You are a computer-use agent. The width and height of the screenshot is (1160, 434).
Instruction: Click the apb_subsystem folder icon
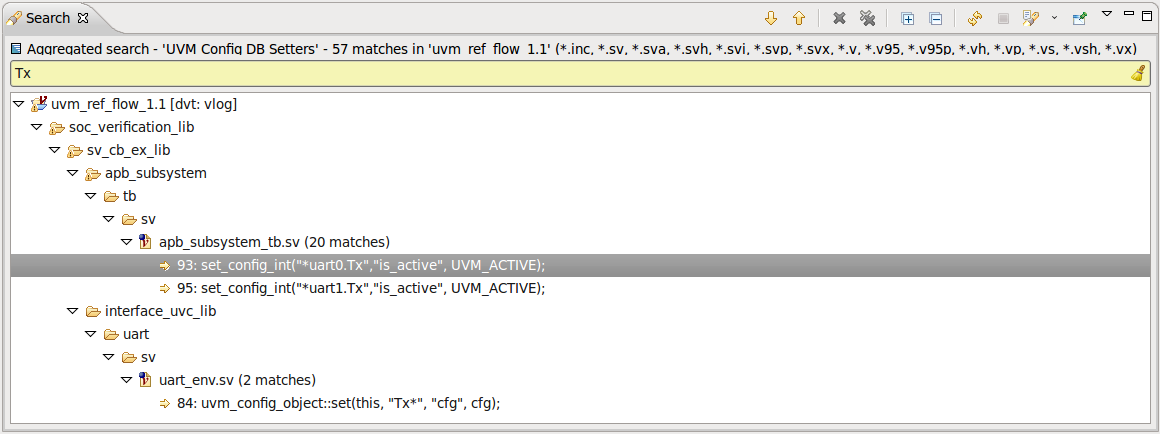[x=92, y=174]
